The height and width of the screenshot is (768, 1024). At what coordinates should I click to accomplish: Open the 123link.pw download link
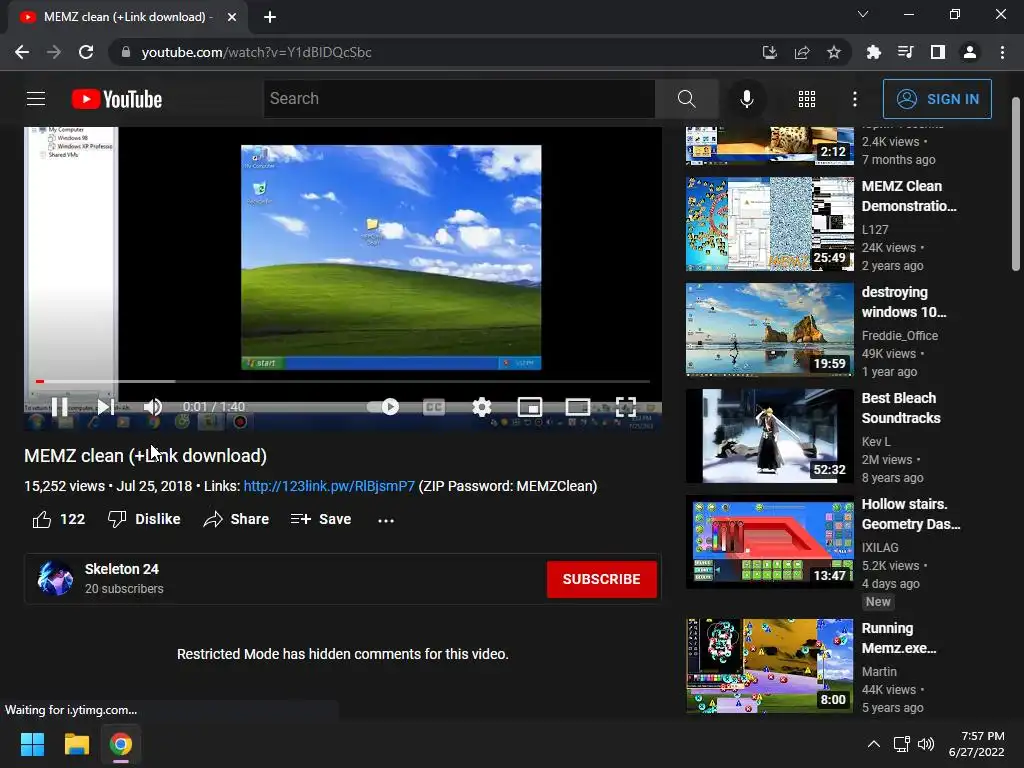329,487
